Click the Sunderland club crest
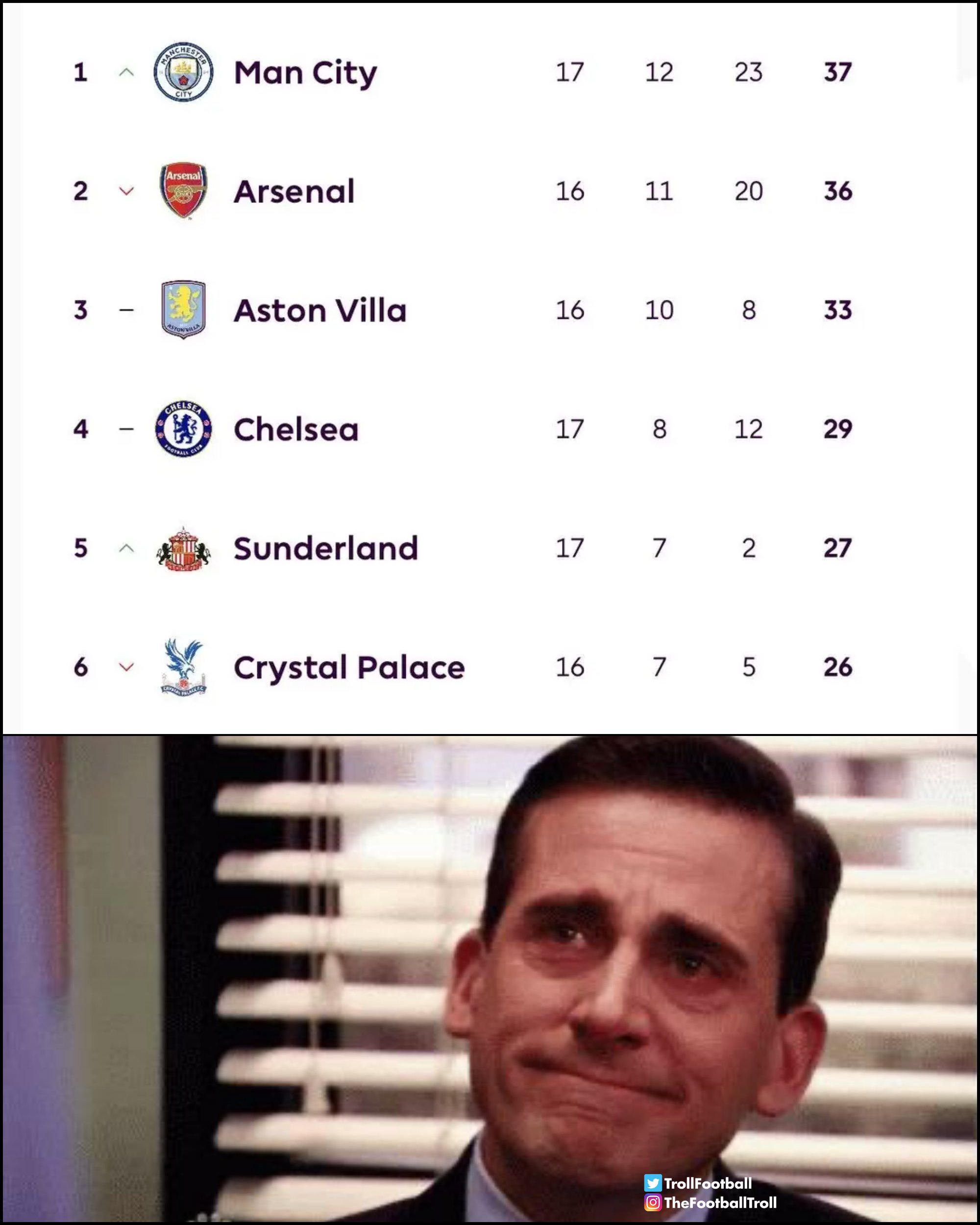Viewport: 980px width, 1225px height. coord(183,549)
